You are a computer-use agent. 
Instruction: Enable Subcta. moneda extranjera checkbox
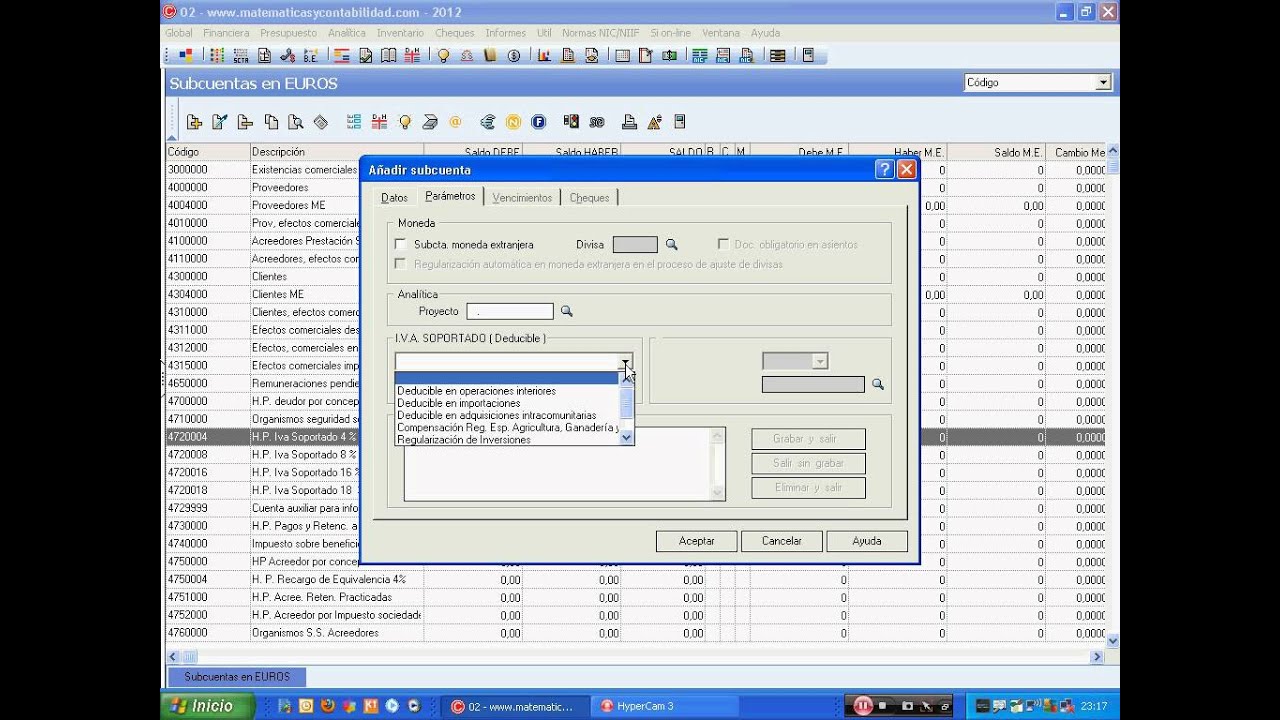401,244
